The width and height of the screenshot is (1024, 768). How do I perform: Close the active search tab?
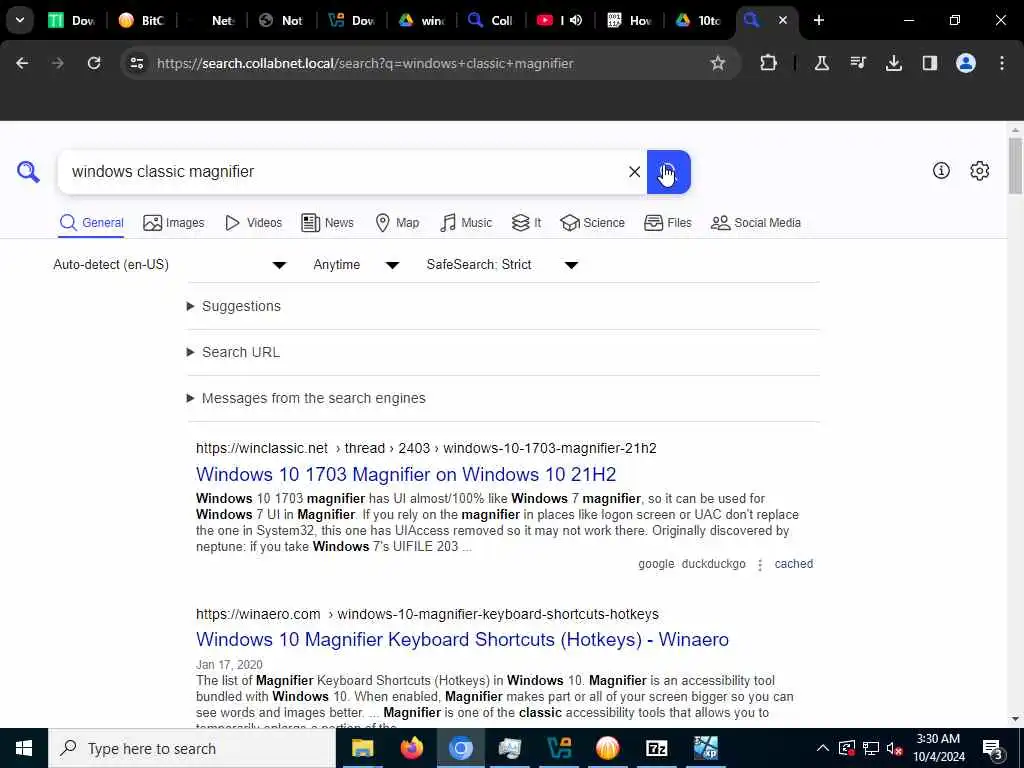[x=783, y=20]
